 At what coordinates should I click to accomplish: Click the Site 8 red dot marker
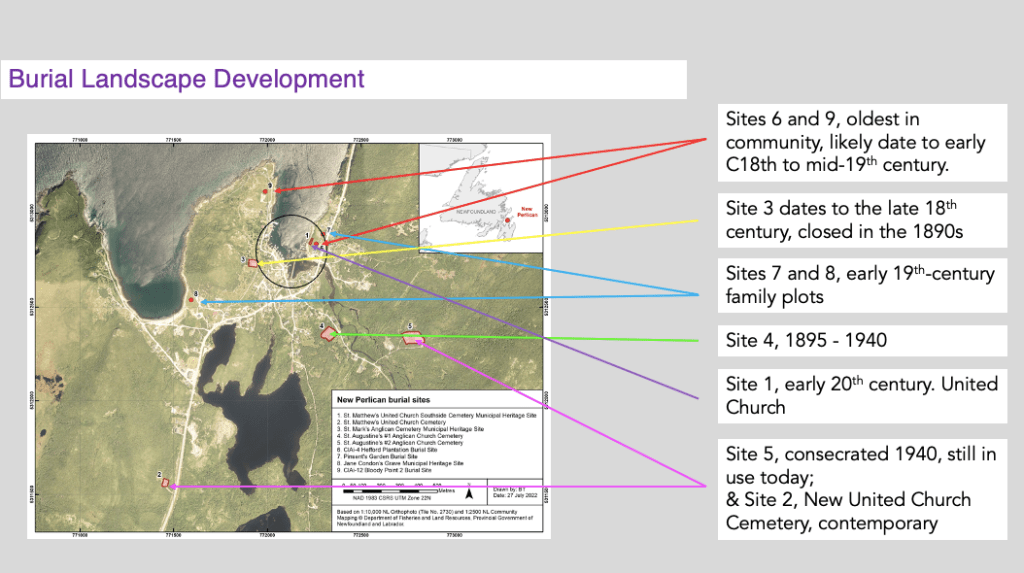[193, 300]
